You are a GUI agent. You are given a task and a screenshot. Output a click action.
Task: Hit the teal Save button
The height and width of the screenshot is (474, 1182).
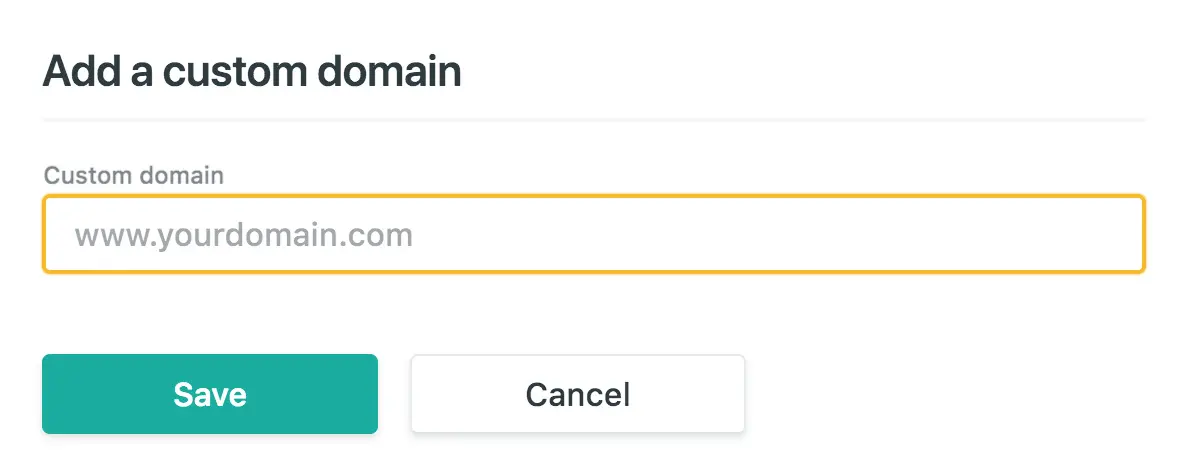210,394
